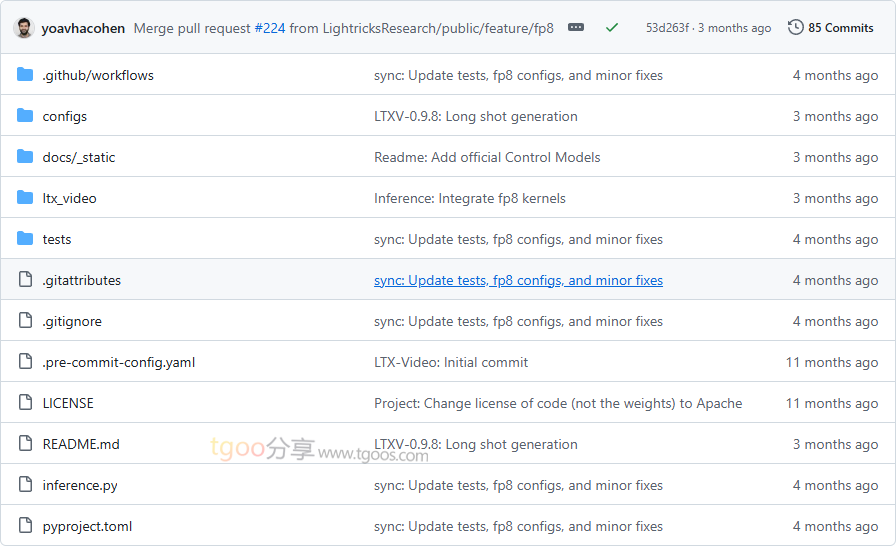Click the commit history clock icon
The image size is (896, 546).
click(x=796, y=28)
